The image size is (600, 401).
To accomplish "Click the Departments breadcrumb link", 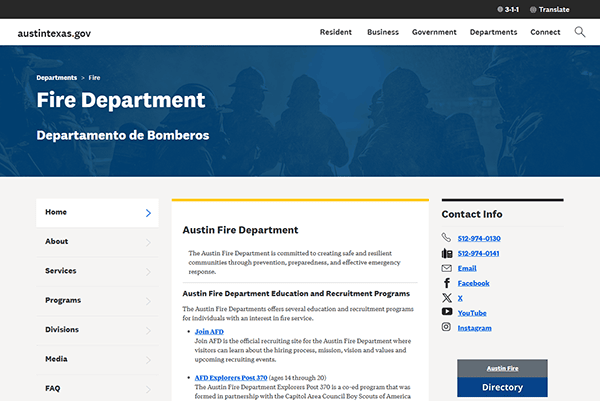I will pos(57,78).
